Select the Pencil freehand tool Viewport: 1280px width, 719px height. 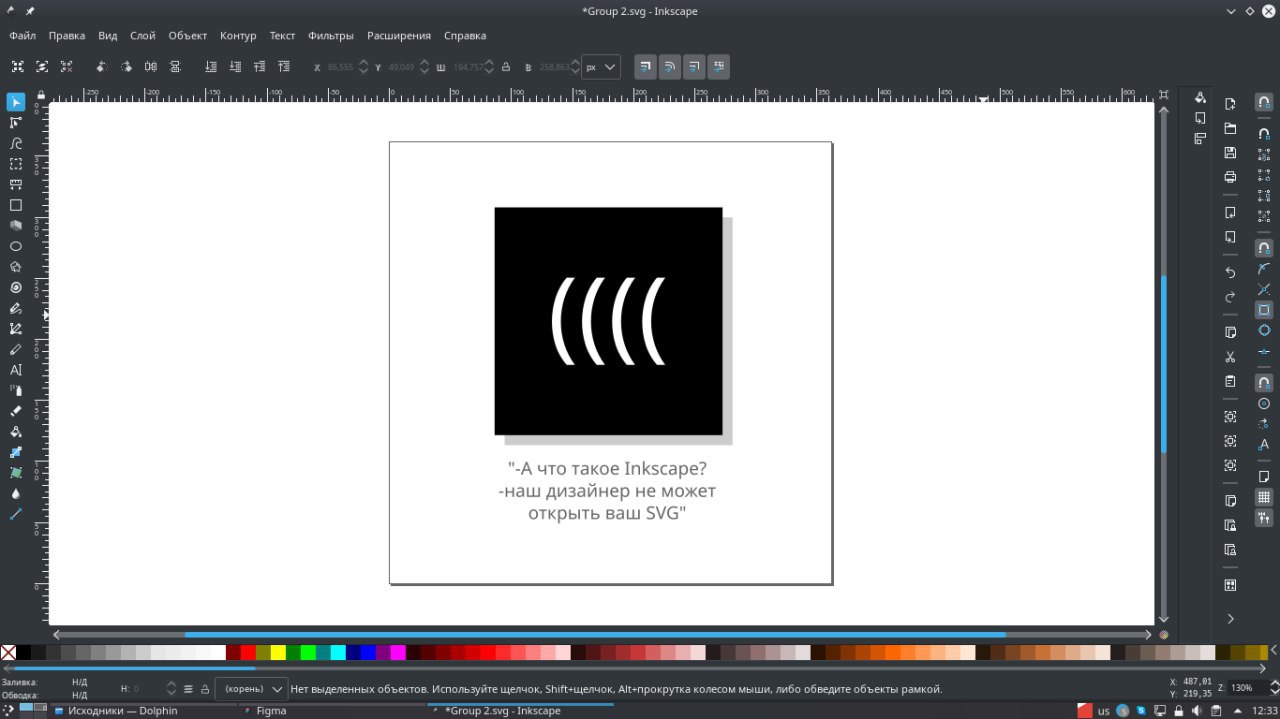[x=16, y=308]
